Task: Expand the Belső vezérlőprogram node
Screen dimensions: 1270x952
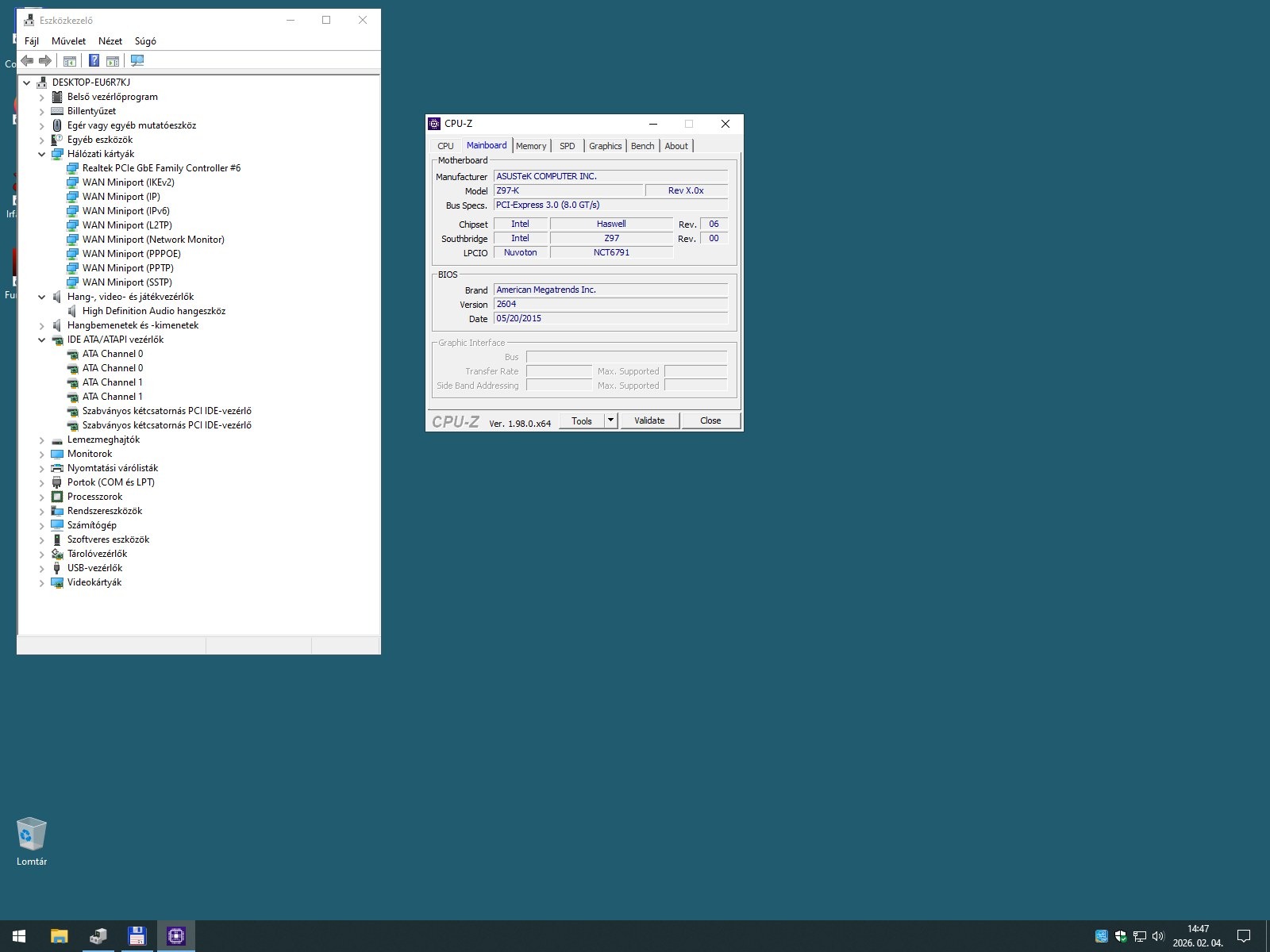Action: pyautogui.click(x=42, y=97)
